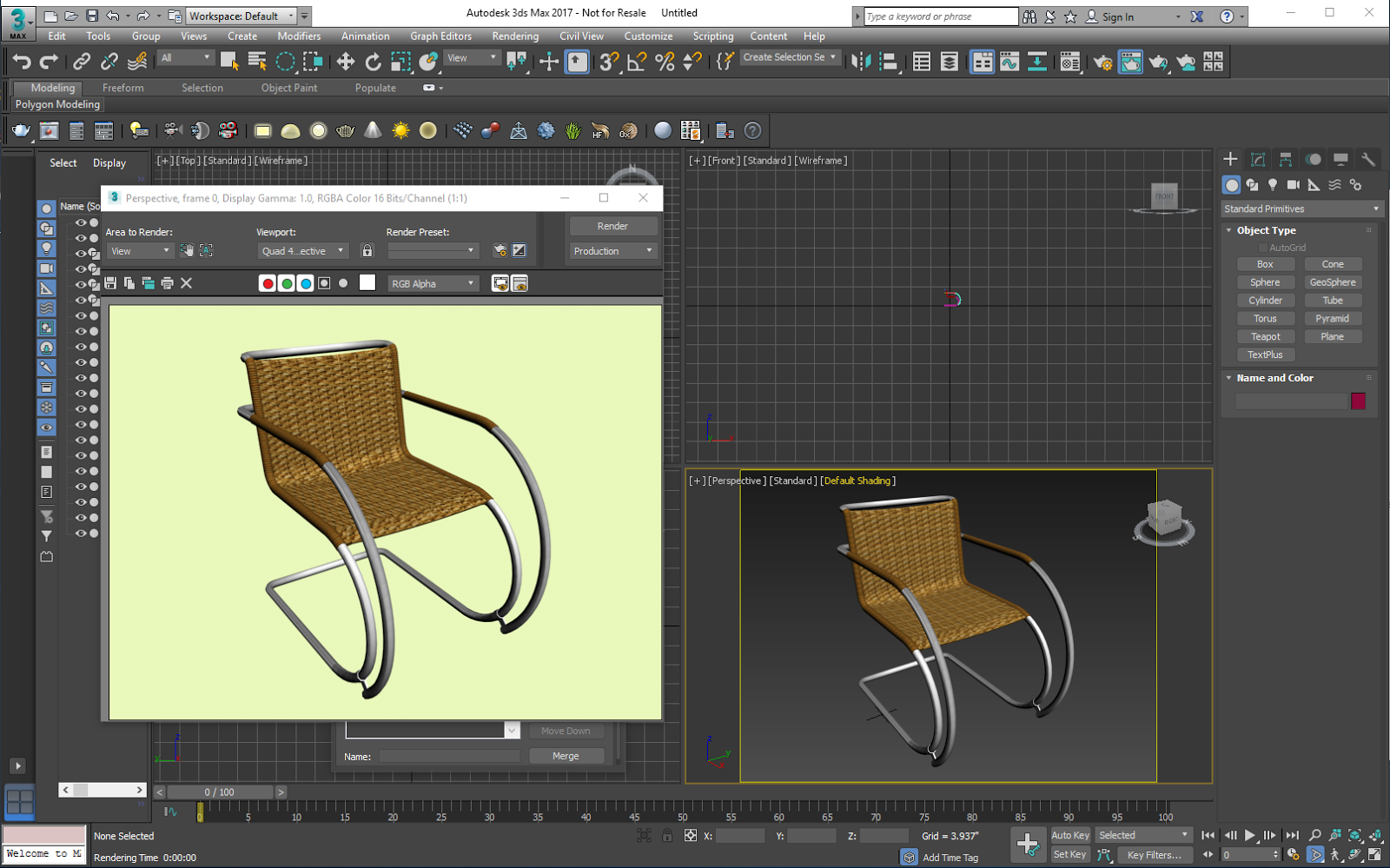This screenshot has height=868, width=1390.
Task: Click the Render Setup teapot icon
Action: (x=1103, y=62)
